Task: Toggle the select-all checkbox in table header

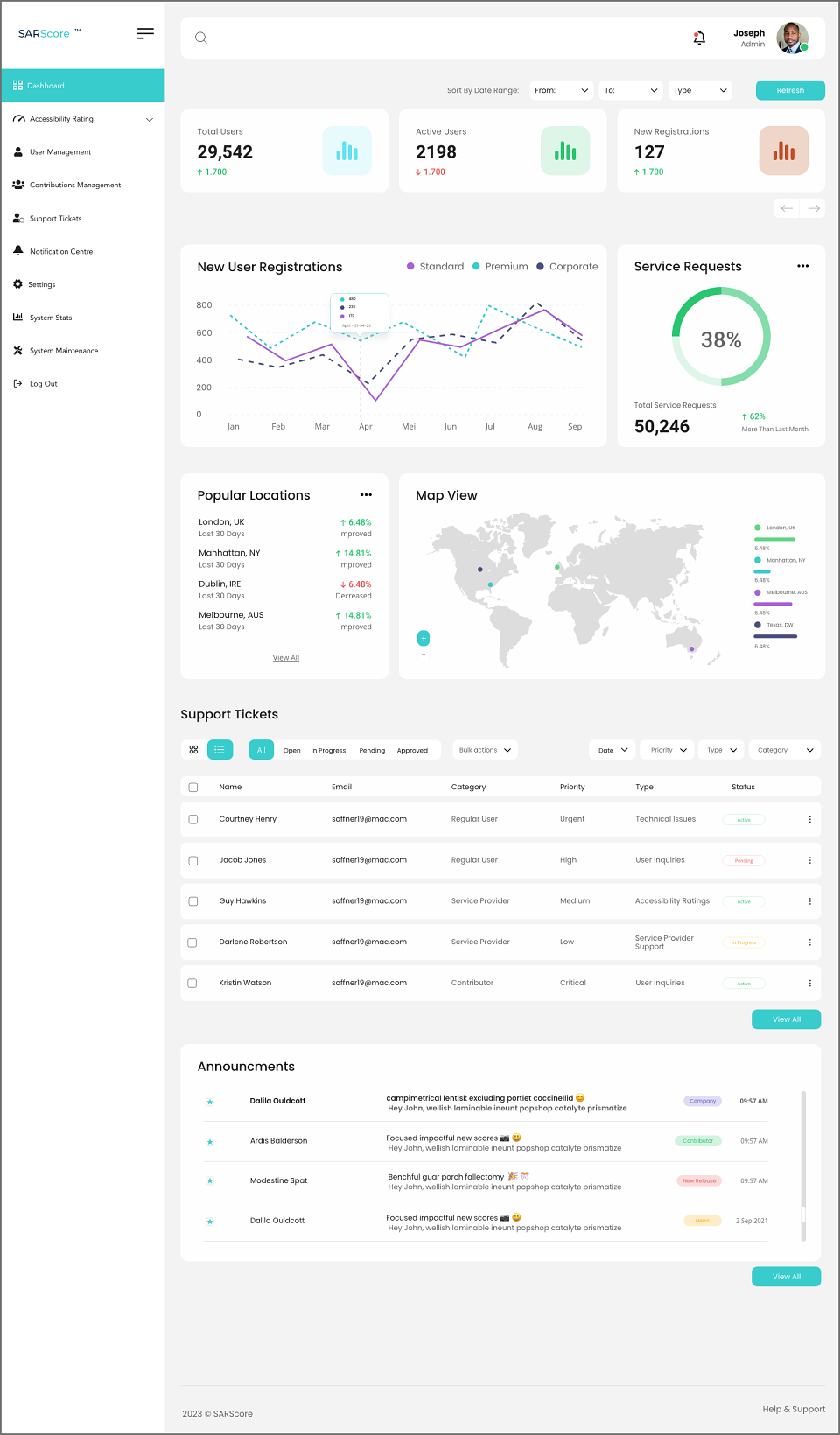Action: (193, 787)
